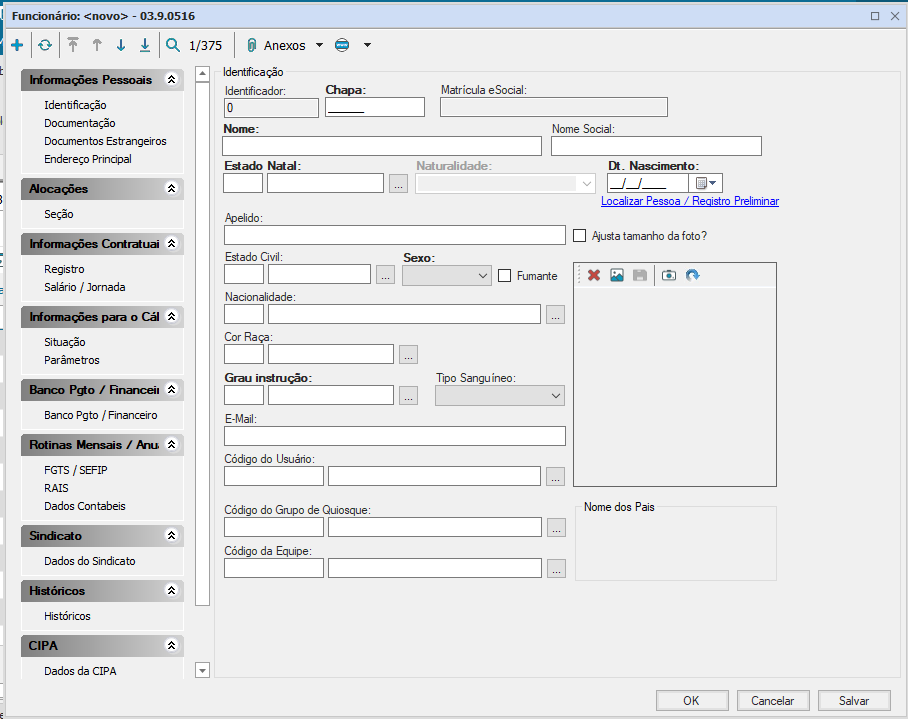908x719 pixels.
Task: Open the Sexo dropdown
Action: pyautogui.click(x=446, y=275)
